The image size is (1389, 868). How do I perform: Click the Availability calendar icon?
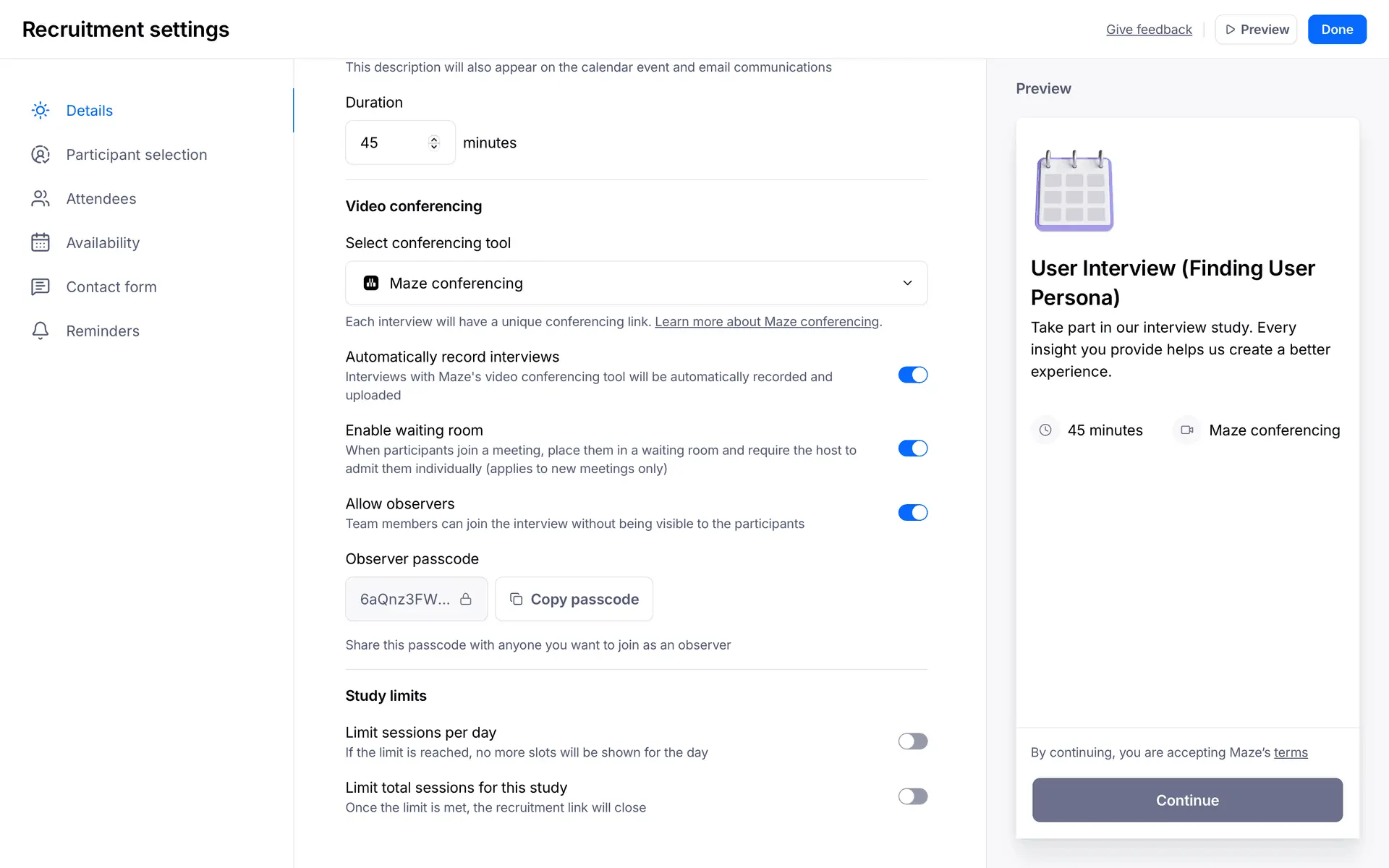pos(41,243)
